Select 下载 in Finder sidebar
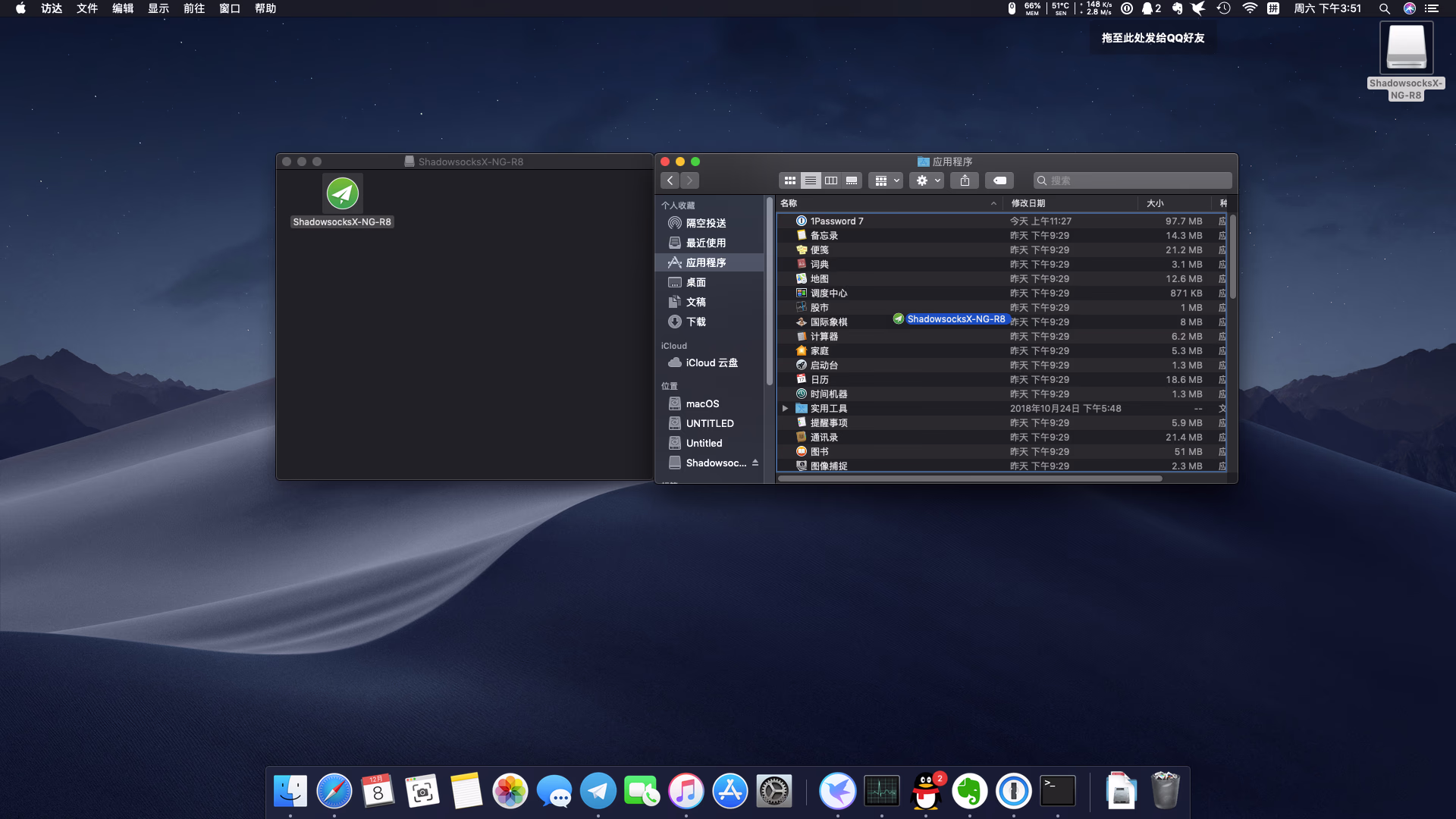 pos(695,322)
